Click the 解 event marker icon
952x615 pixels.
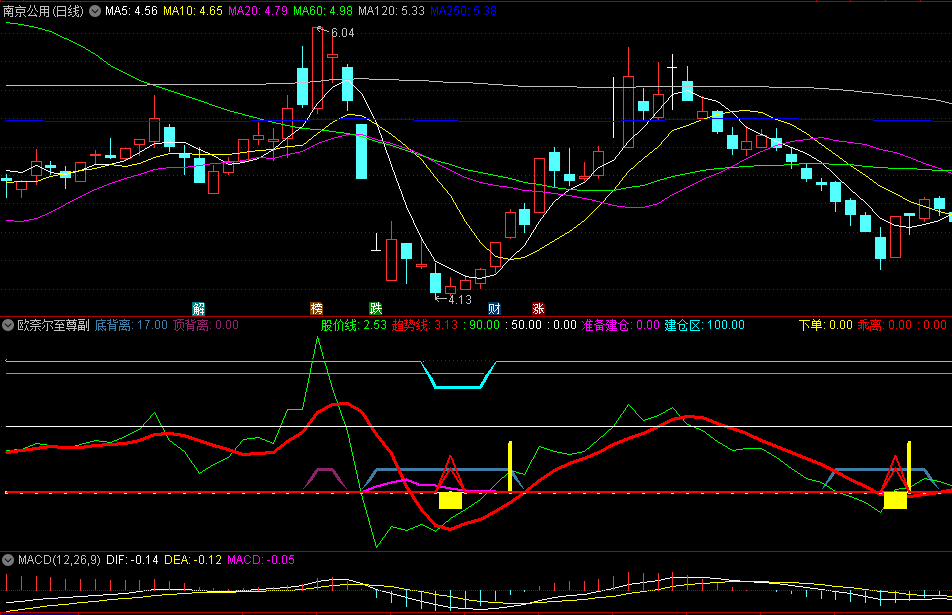(x=199, y=308)
